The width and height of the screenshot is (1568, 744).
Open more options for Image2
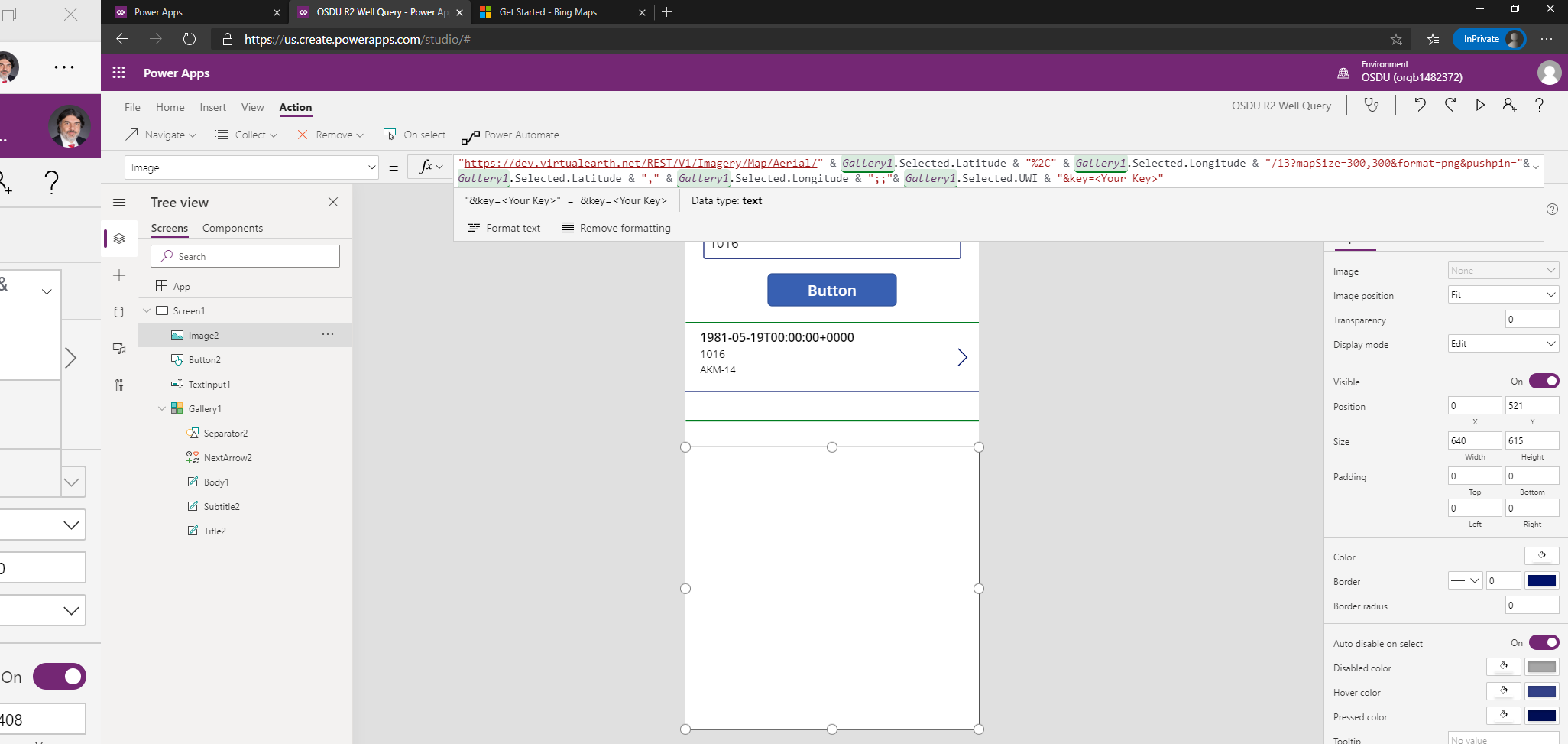click(x=328, y=335)
